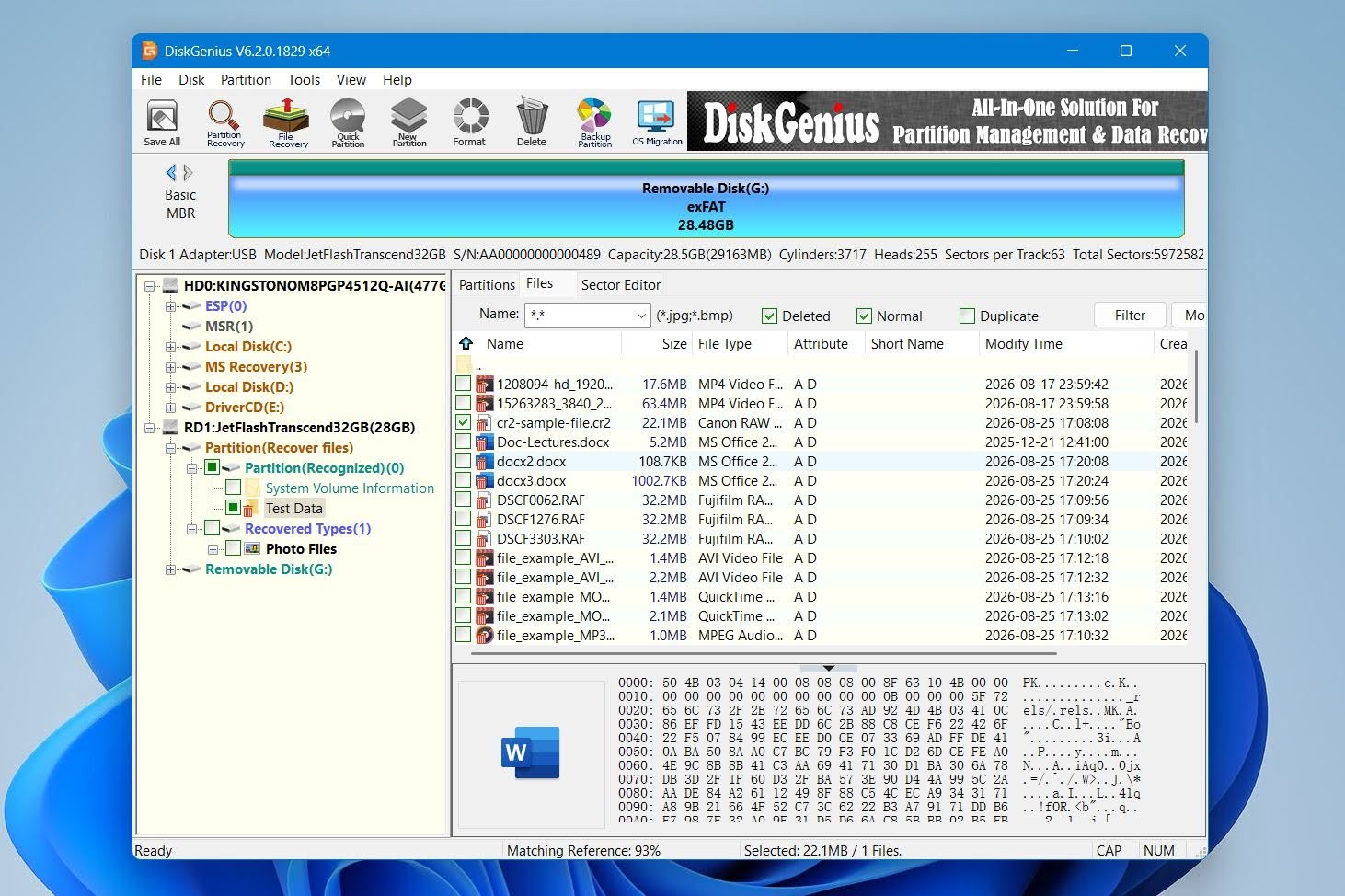Check the Recovered Types(1) tree checkbox

tap(212, 528)
